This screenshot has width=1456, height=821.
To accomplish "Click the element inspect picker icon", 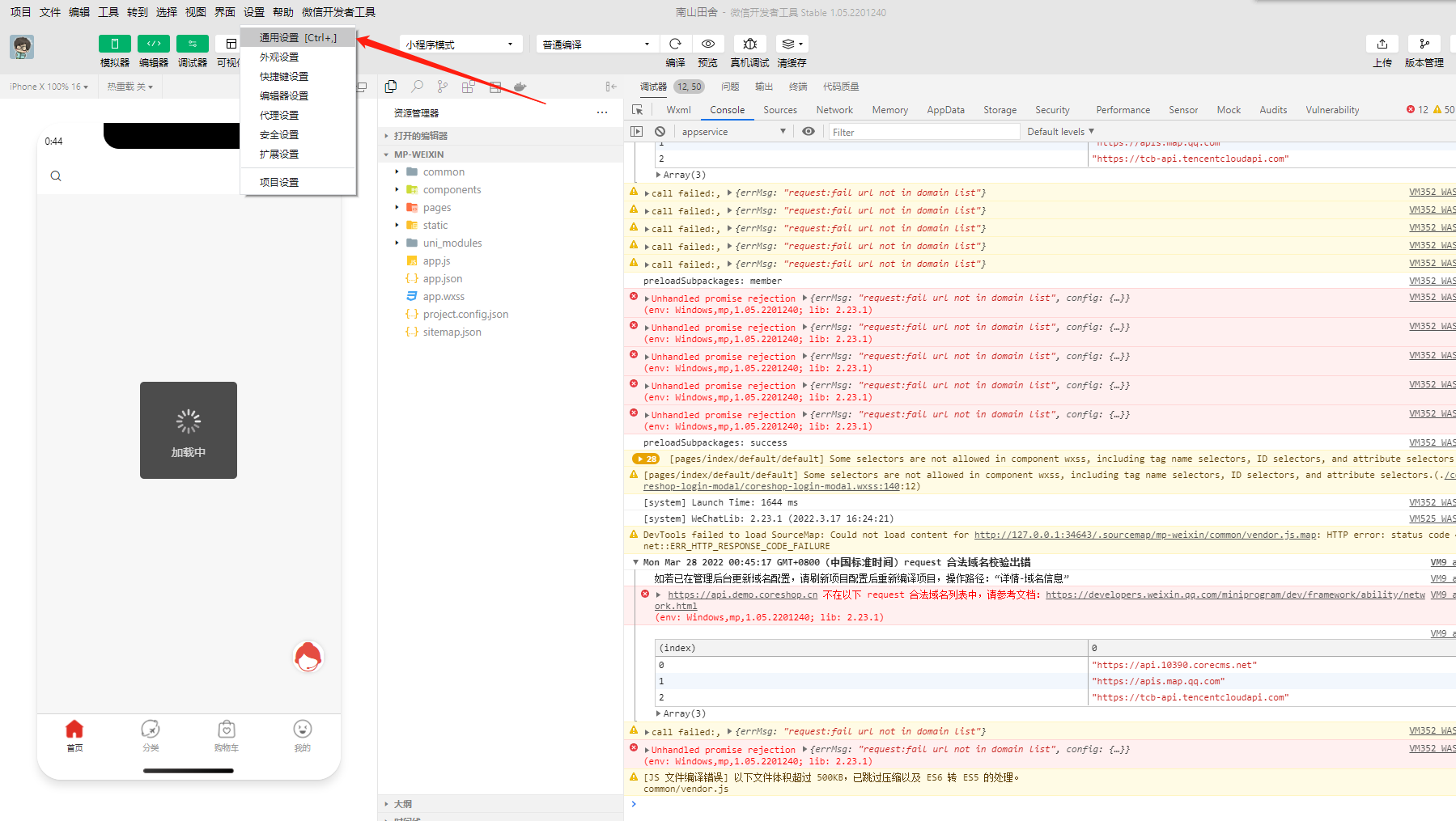I will [x=638, y=110].
